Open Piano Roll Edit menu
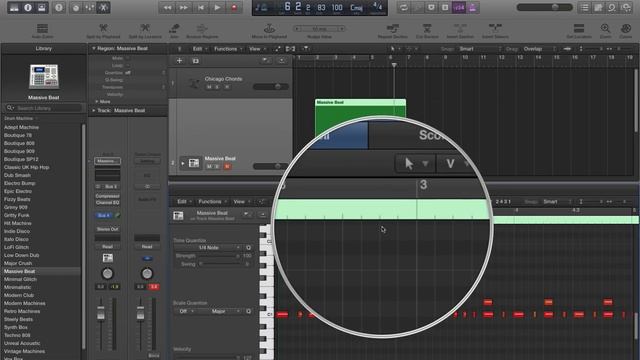This screenshot has width=640, height=360. click(184, 202)
